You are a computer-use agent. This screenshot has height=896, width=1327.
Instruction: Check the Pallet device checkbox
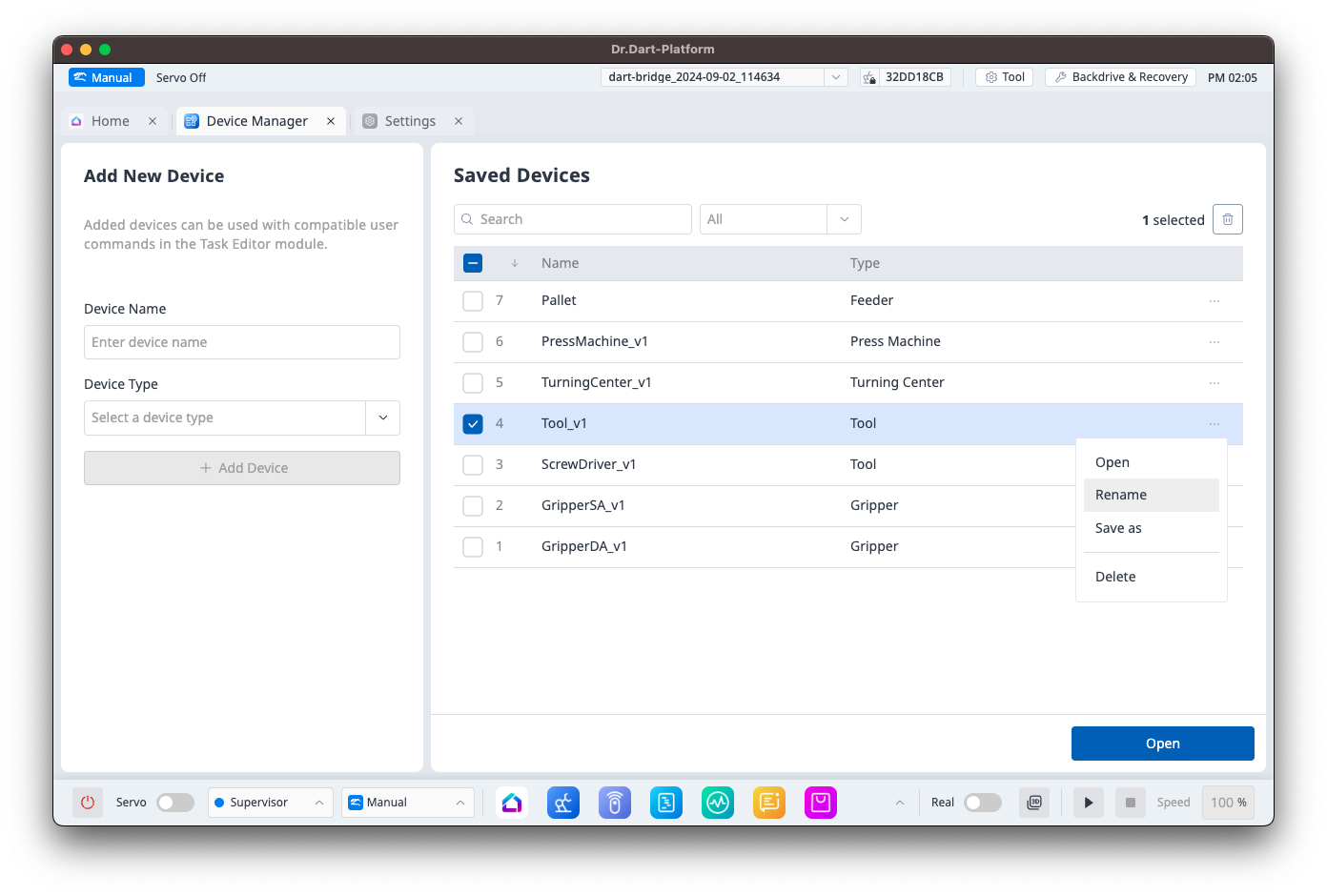[x=473, y=301]
